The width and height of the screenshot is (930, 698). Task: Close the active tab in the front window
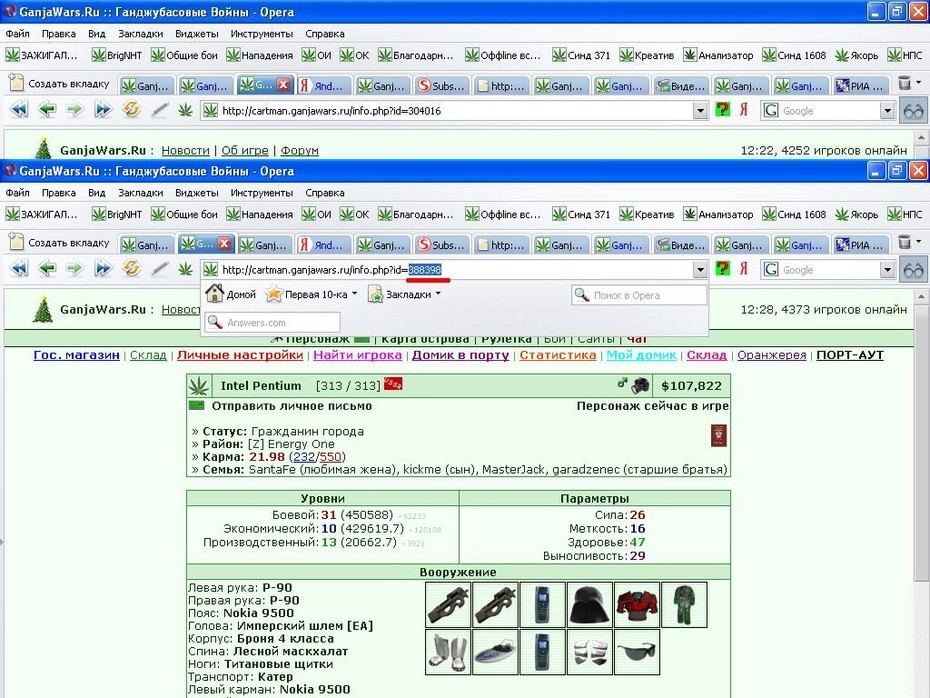click(x=225, y=244)
